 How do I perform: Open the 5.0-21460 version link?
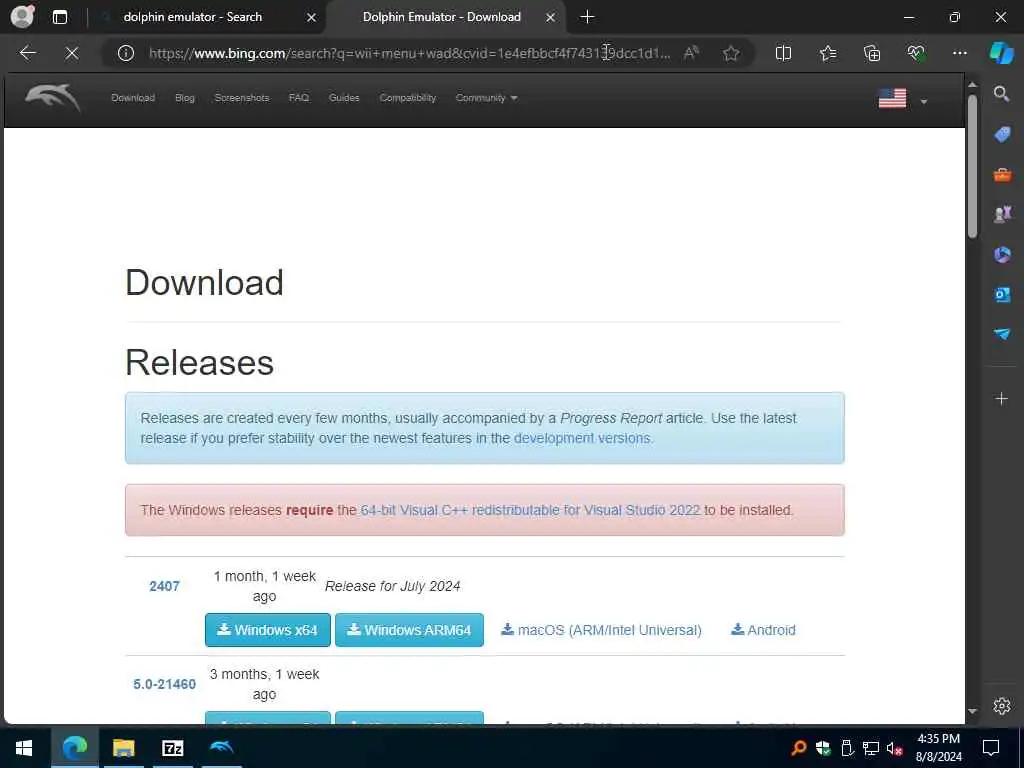165,684
